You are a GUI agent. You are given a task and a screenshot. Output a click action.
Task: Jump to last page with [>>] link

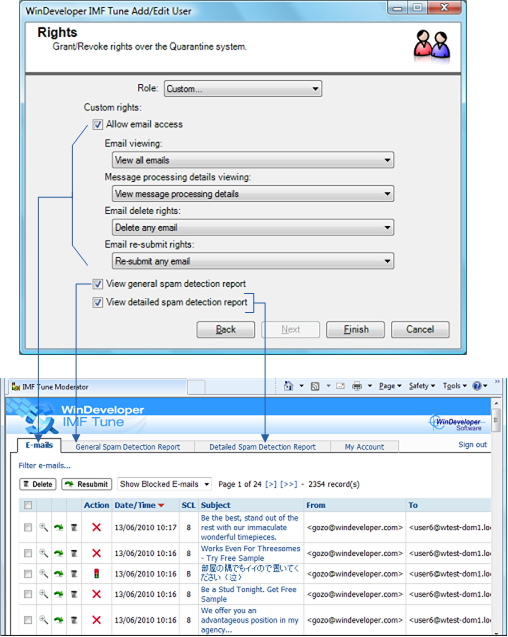(289, 484)
